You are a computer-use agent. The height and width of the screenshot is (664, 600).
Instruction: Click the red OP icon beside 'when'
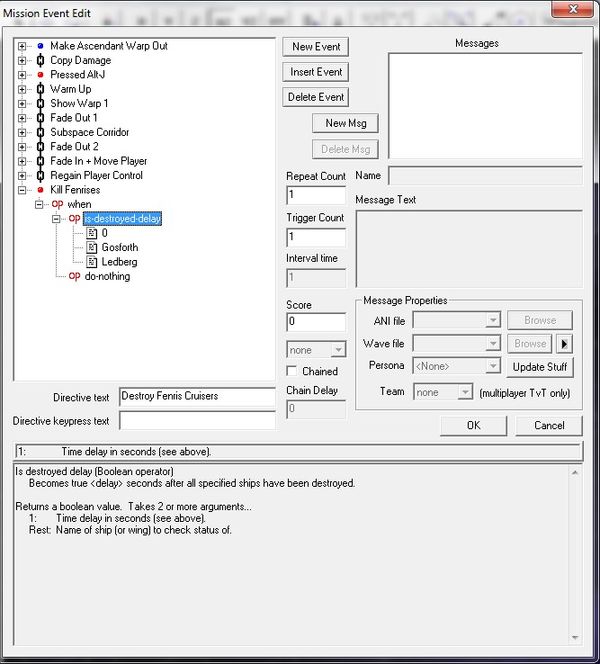pos(57,204)
